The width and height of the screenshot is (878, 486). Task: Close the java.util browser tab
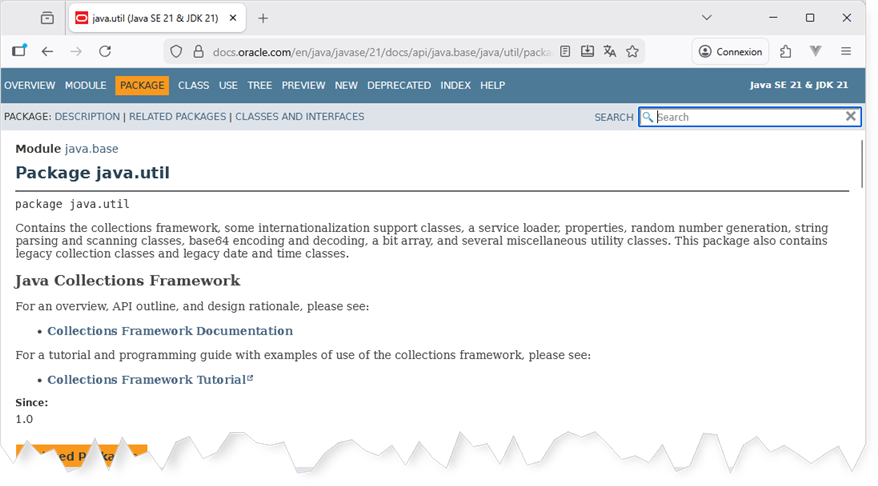coord(233,18)
